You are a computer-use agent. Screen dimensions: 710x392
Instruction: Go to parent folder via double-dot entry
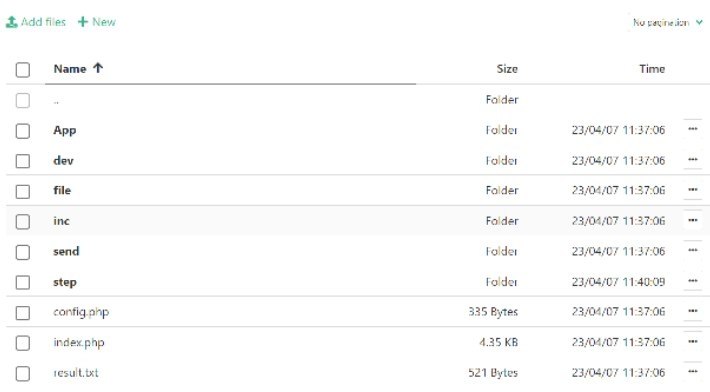[56, 101]
